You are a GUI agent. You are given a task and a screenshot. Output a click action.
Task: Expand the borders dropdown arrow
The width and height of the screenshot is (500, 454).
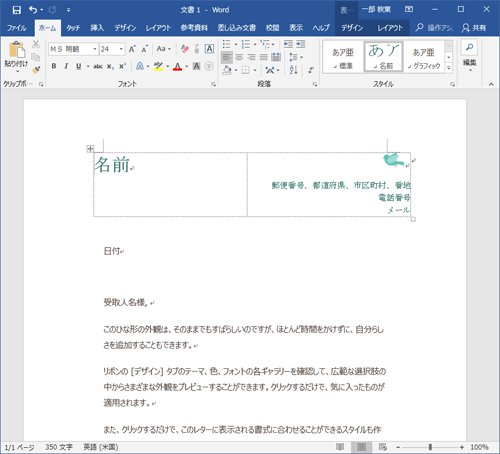coord(255,70)
